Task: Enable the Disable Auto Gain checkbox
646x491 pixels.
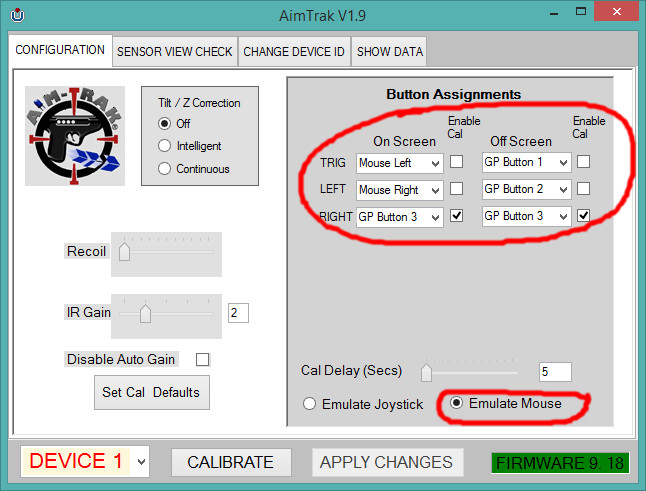Action: tap(203, 360)
